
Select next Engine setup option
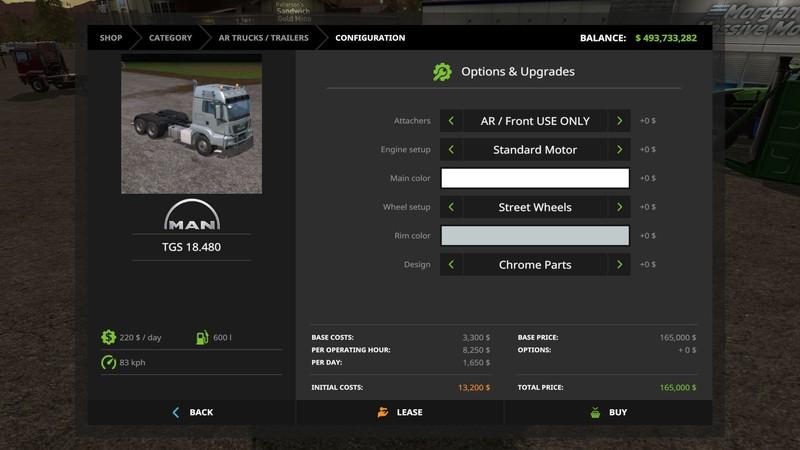tap(619, 150)
